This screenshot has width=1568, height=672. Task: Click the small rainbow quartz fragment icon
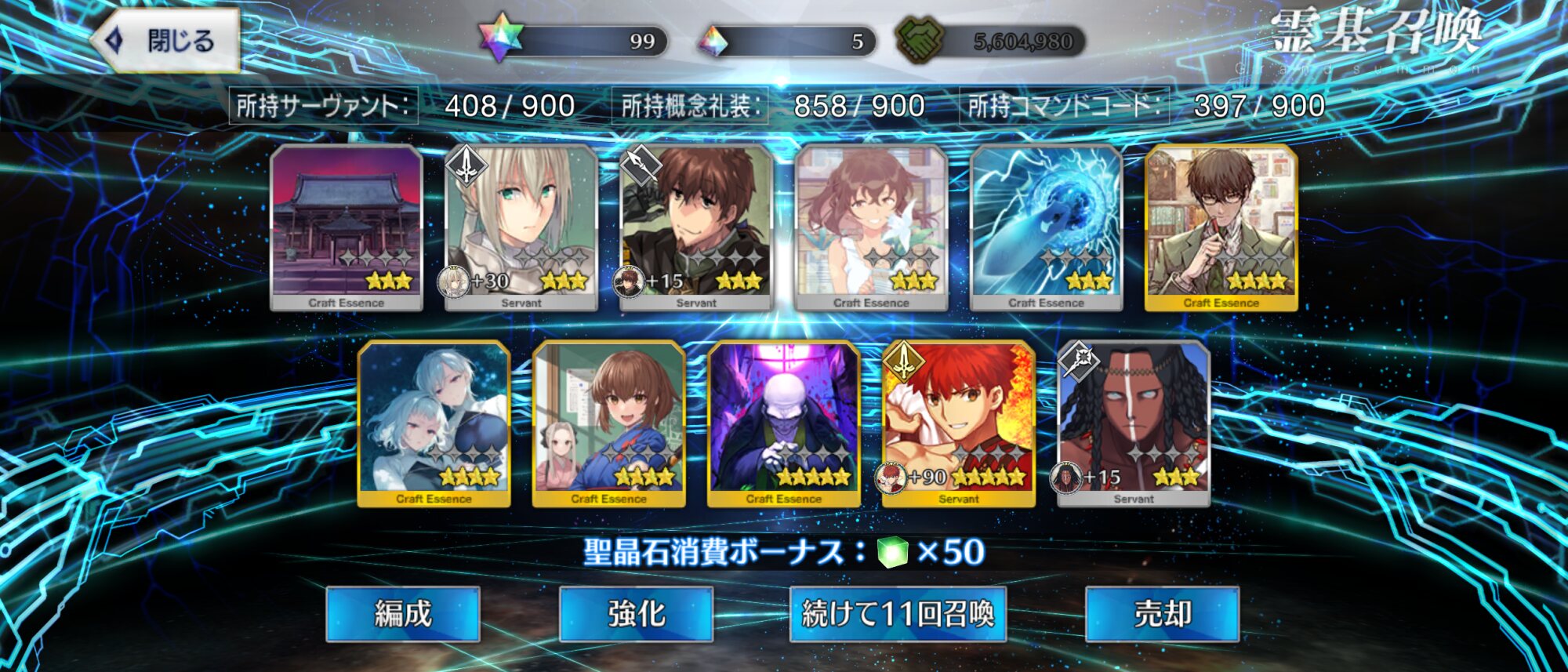713,42
